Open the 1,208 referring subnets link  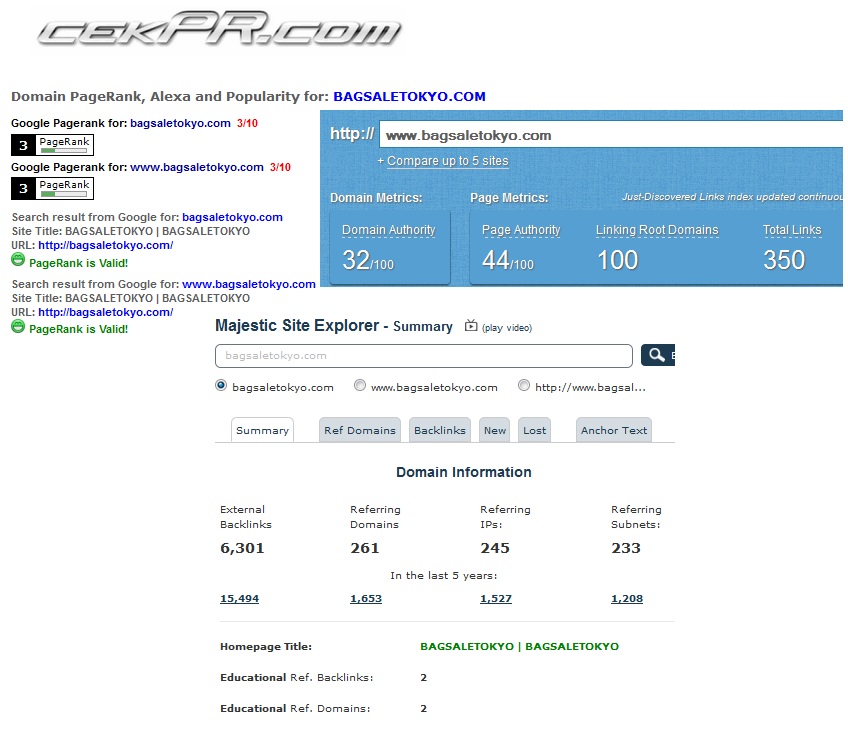(627, 598)
